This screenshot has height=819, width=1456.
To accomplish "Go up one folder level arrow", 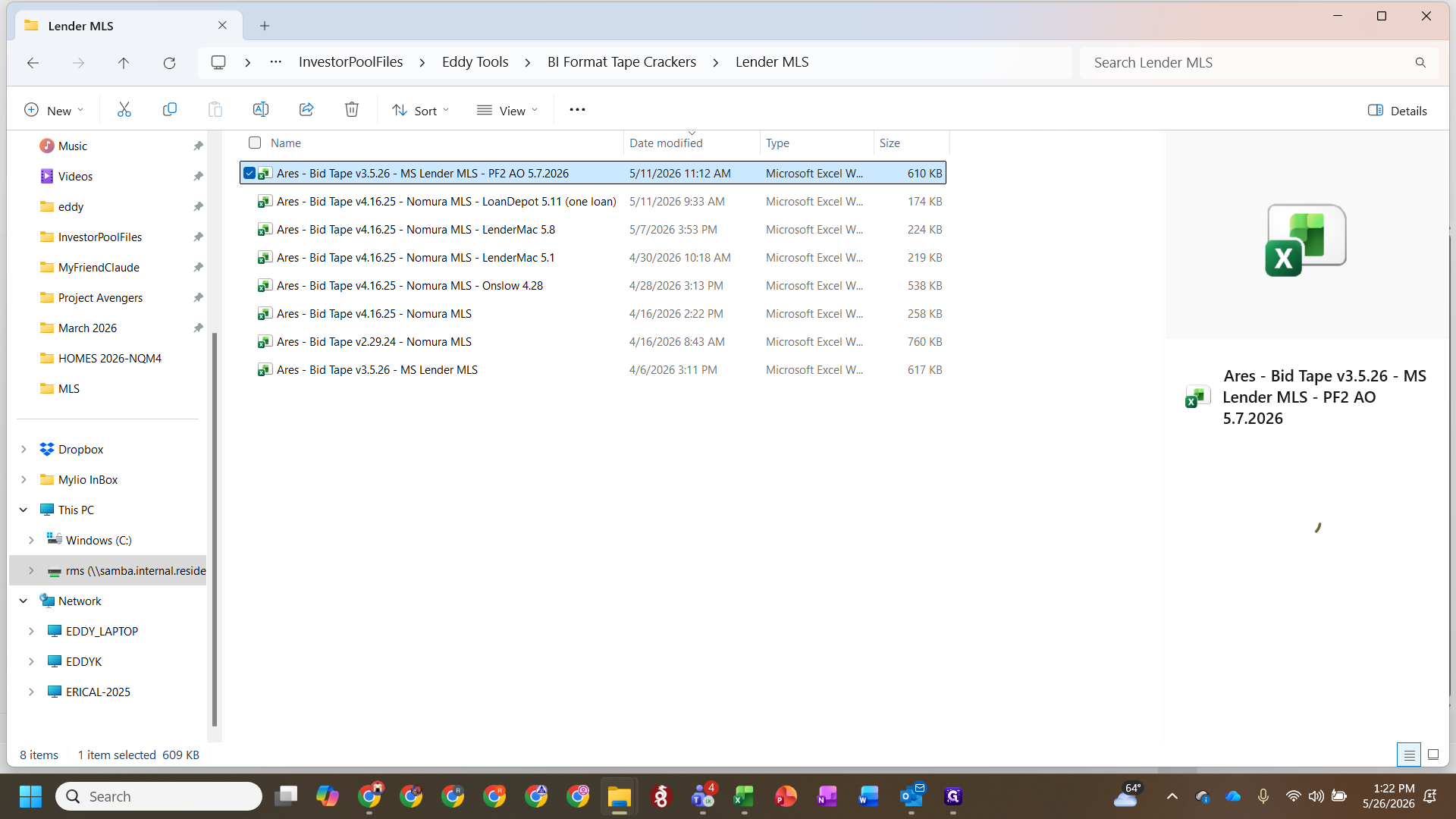I will (x=124, y=63).
